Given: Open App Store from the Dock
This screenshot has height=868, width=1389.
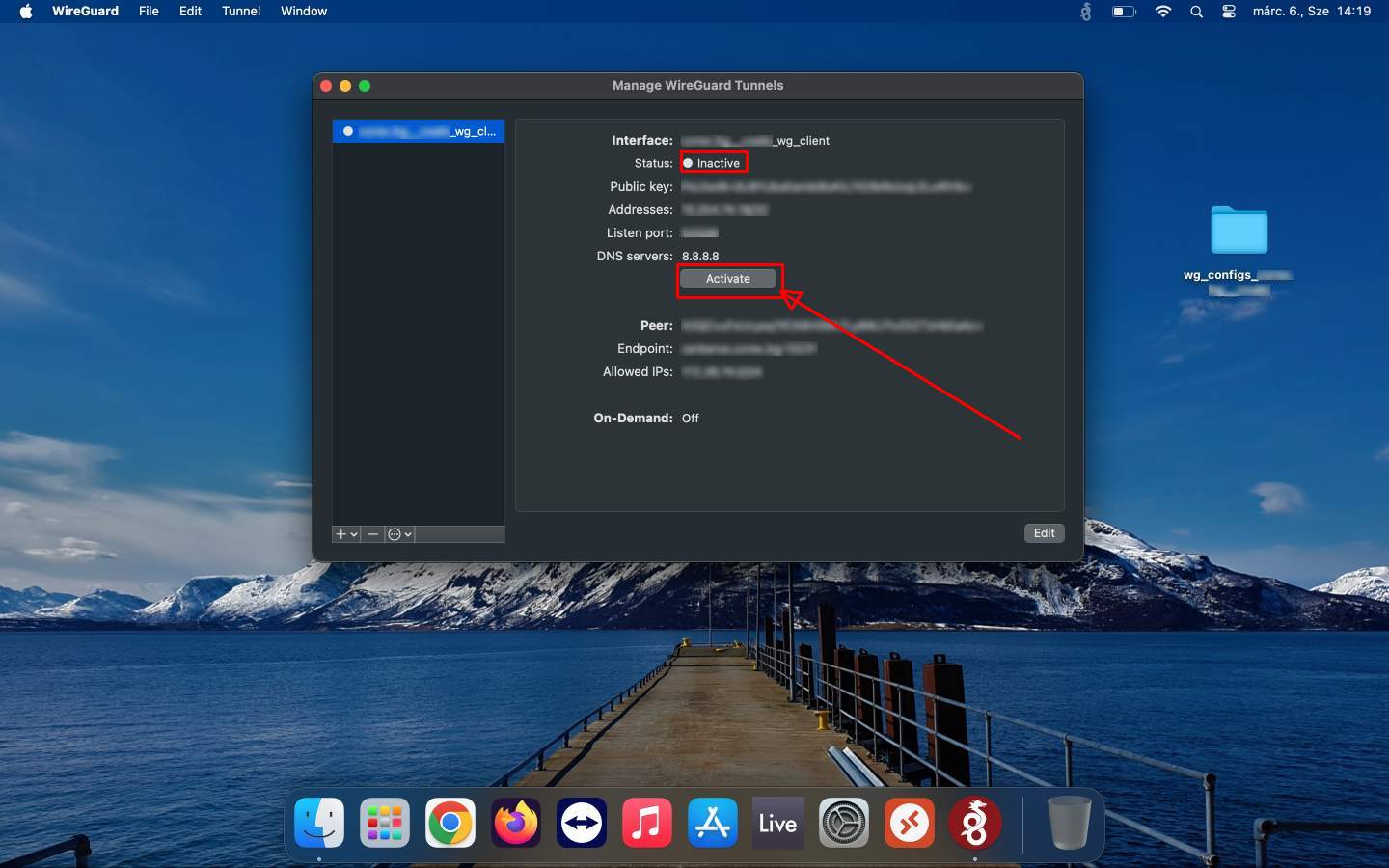Looking at the screenshot, I should click(713, 823).
